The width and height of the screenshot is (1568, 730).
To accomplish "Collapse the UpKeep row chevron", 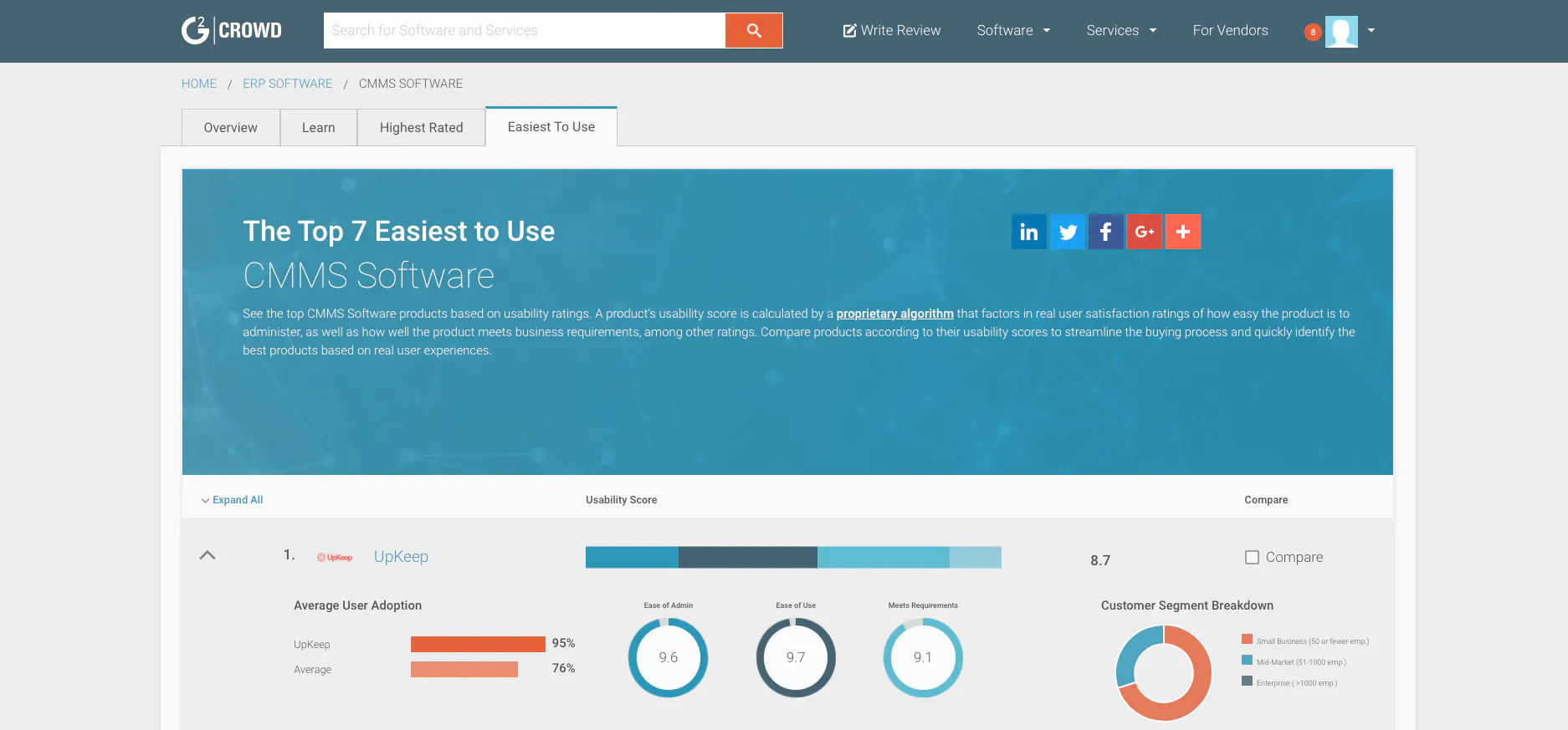I will (x=208, y=555).
